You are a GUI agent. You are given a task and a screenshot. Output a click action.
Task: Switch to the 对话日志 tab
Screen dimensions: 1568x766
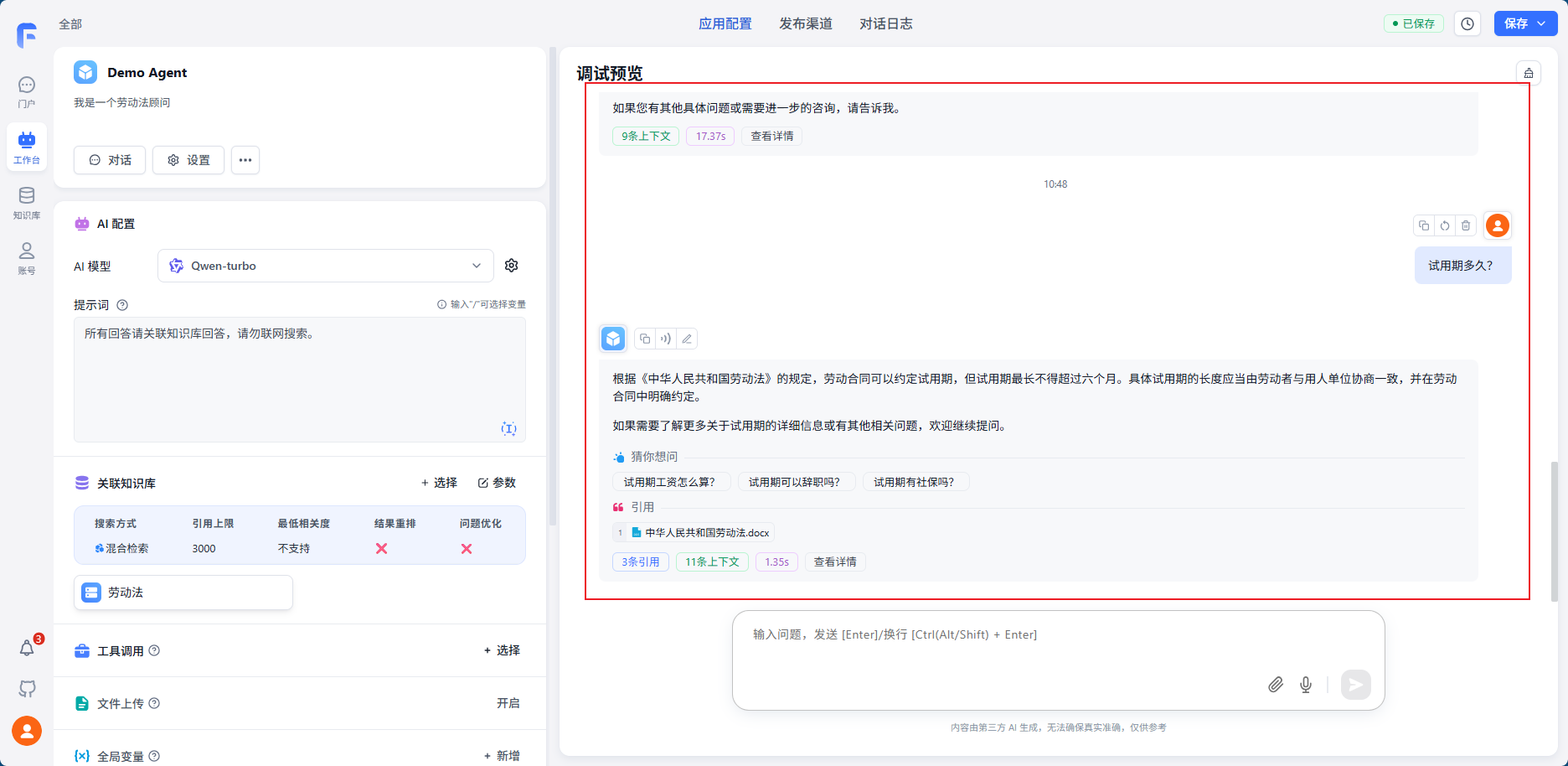885,23
